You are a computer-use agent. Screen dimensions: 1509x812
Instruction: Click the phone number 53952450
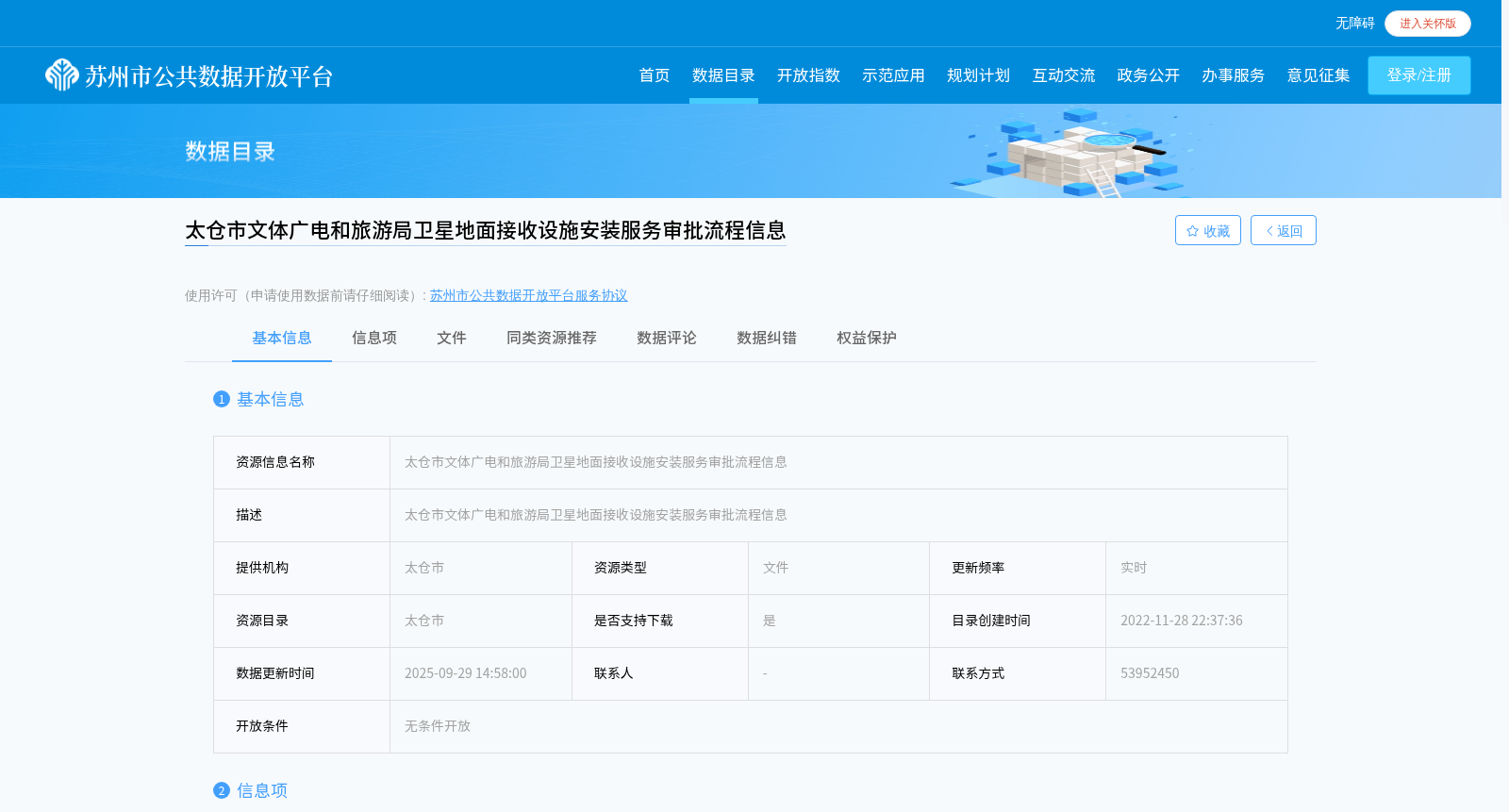[1150, 673]
